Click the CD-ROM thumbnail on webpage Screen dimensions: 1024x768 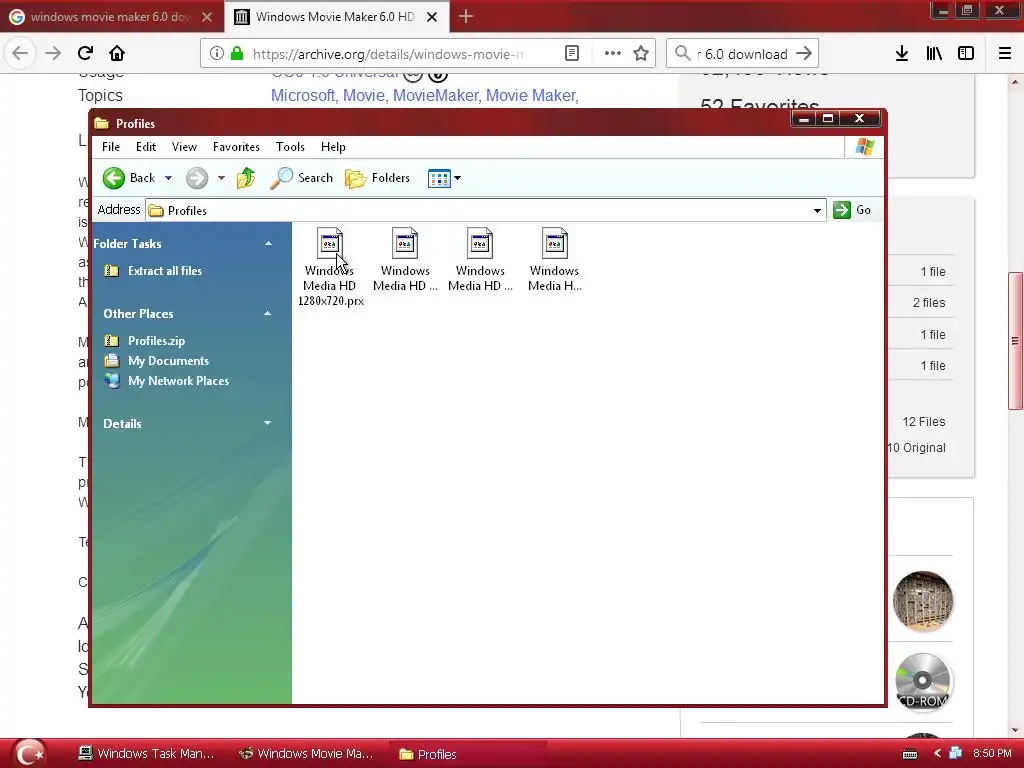point(922,682)
